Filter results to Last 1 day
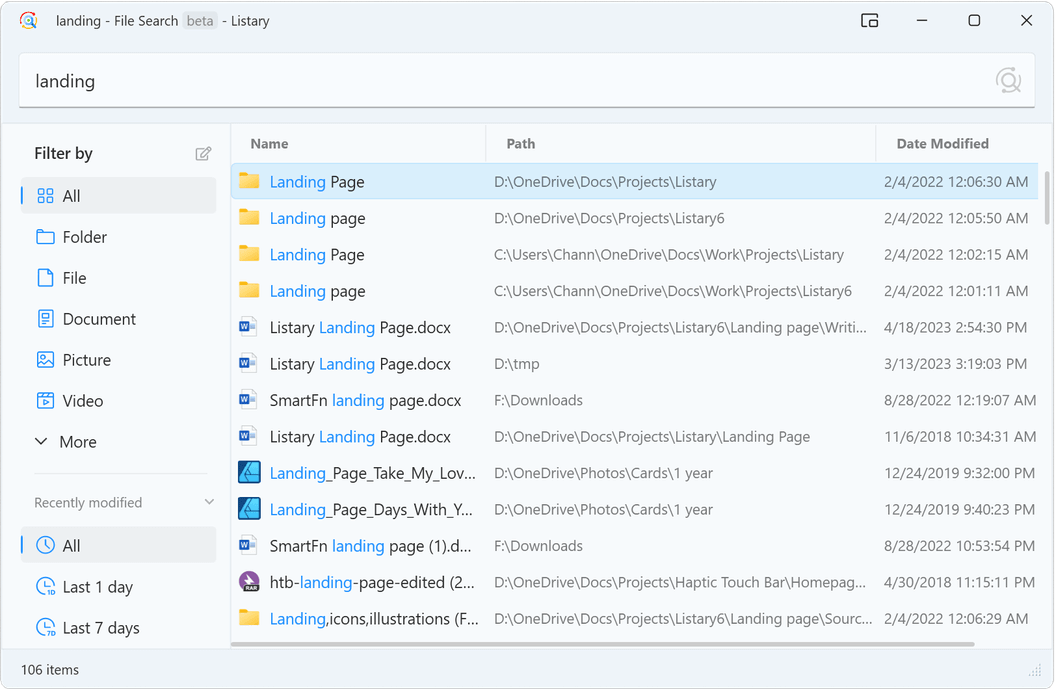 [x=118, y=587]
